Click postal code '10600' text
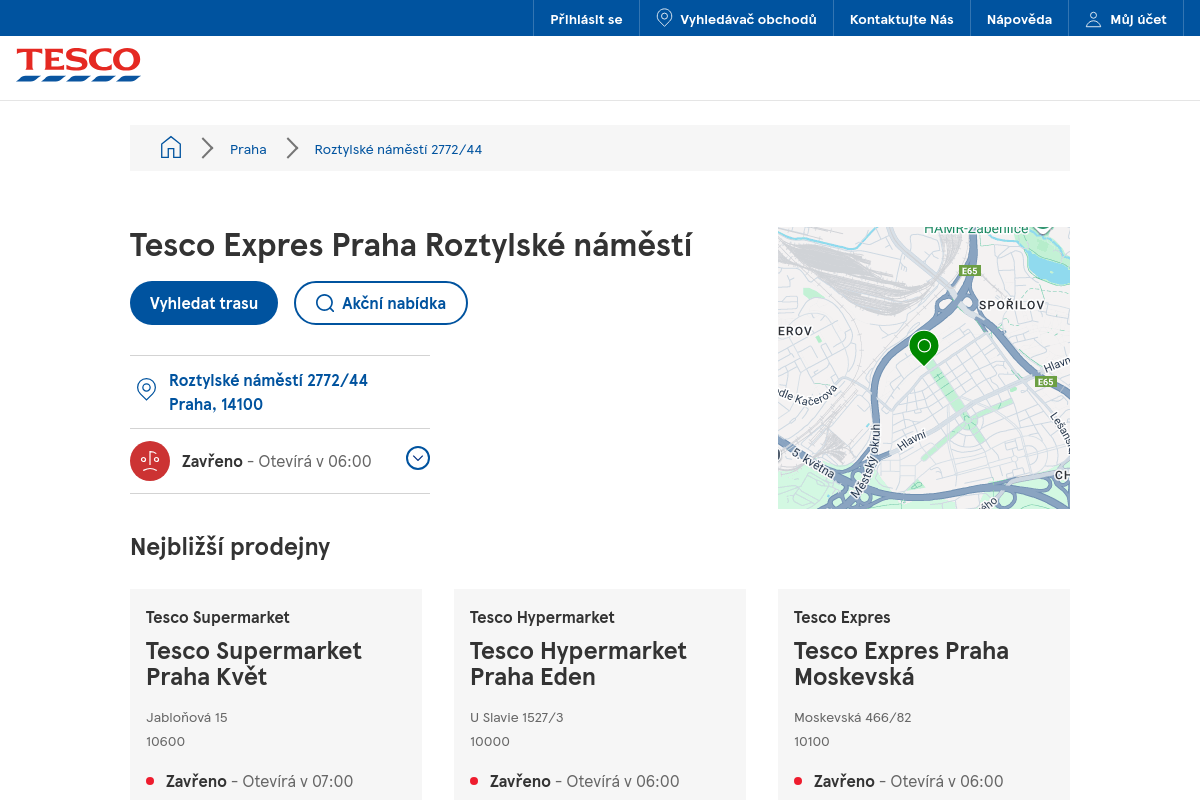This screenshot has width=1200, height=800. tap(166, 741)
